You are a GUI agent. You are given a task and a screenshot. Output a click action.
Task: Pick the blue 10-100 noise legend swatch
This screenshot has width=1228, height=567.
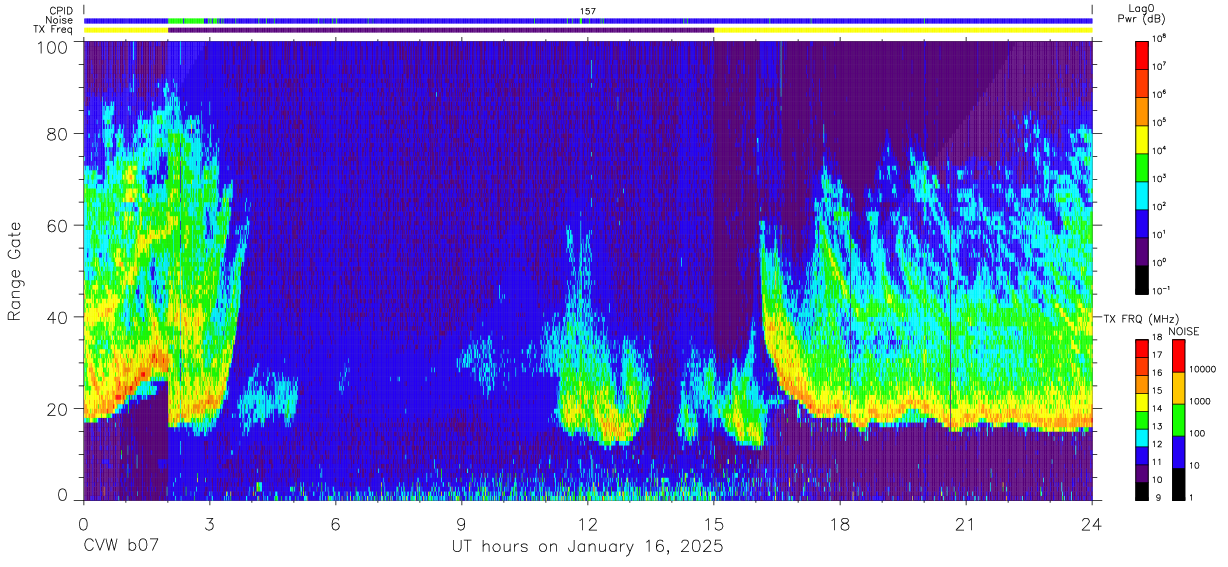(x=1179, y=451)
